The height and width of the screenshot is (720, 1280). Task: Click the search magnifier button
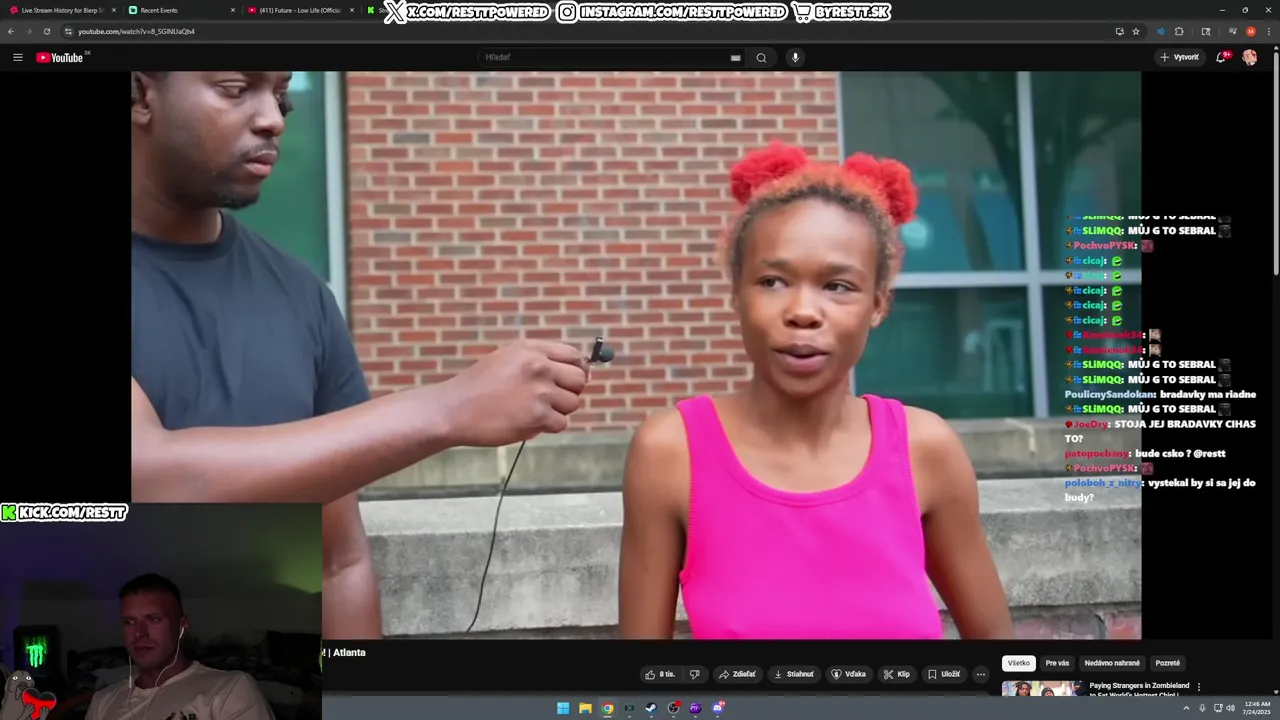click(761, 57)
